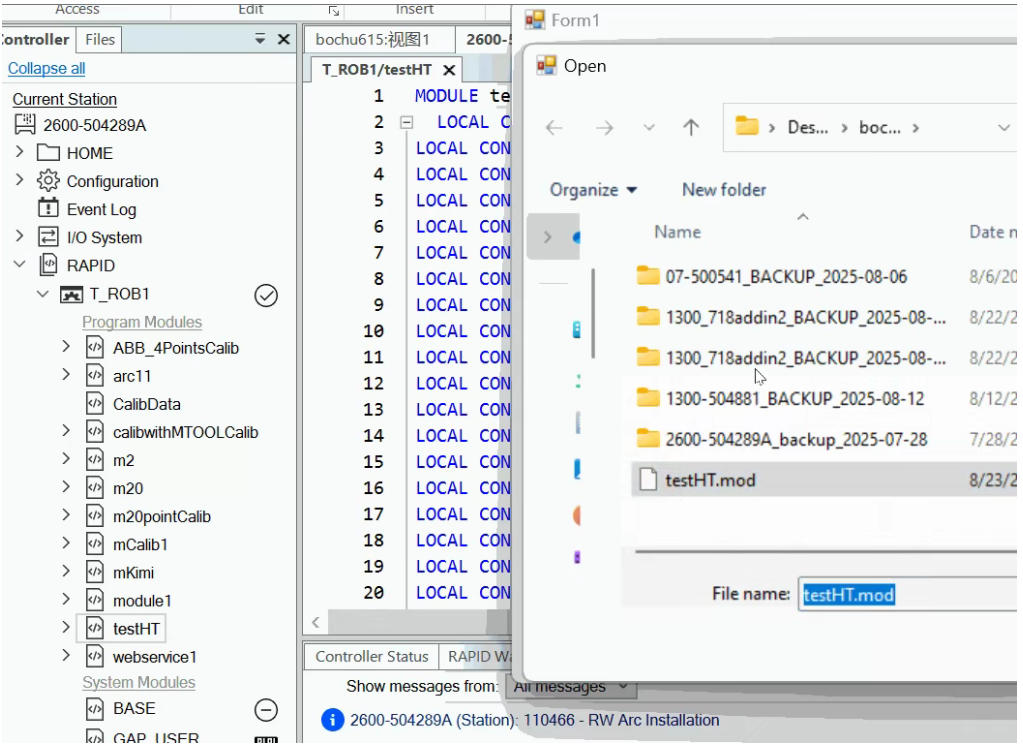Expand the HOME folder node

click(19, 152)
